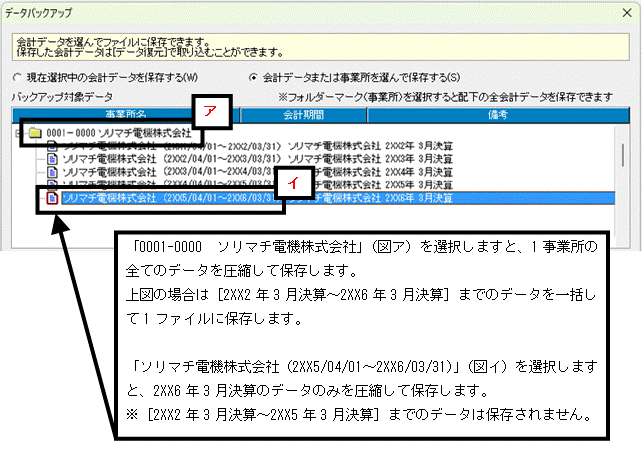This screenshot has width=643, height=450.
Task: Click remark text 2XX5年 3月決算
Action: point(419,185)
